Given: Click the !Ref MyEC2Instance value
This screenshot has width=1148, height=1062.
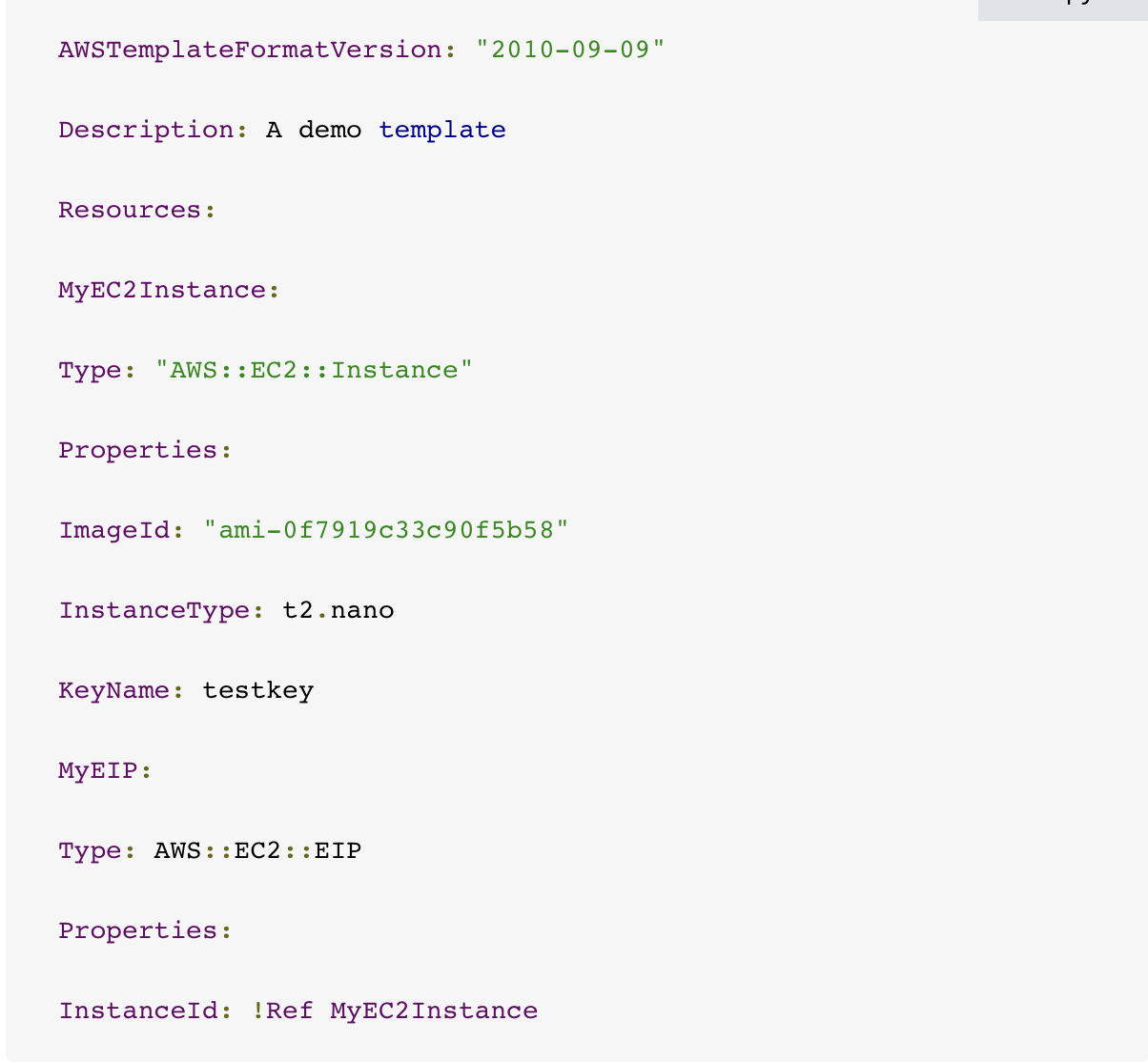Looking at the screenshot, I should (395, 1011).
